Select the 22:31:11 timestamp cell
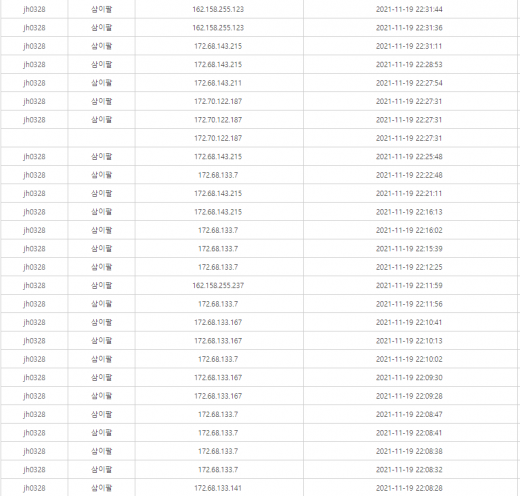The height and width of the screenshot is (496, 520). point(409,46)
